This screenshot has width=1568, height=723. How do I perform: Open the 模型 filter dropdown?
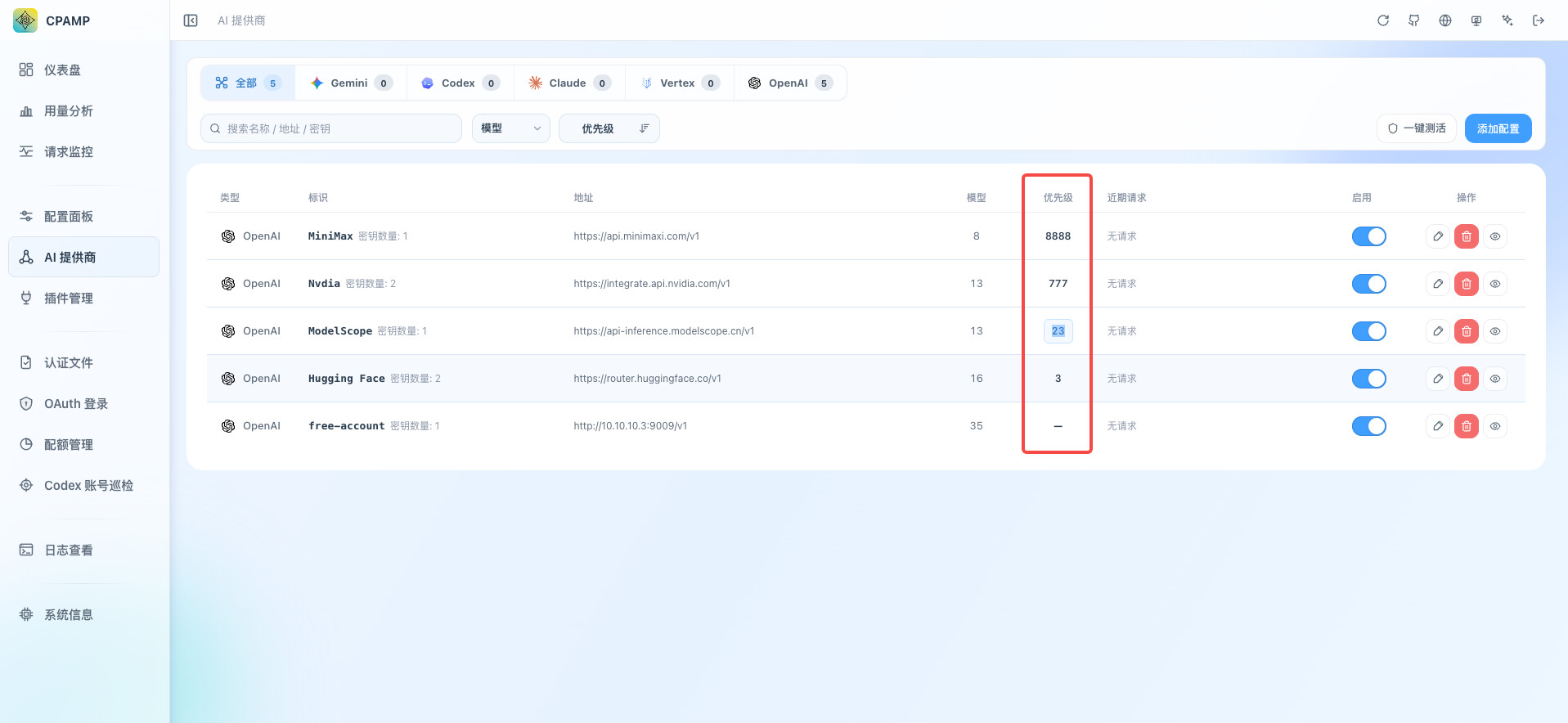click(x=511, y=128)
